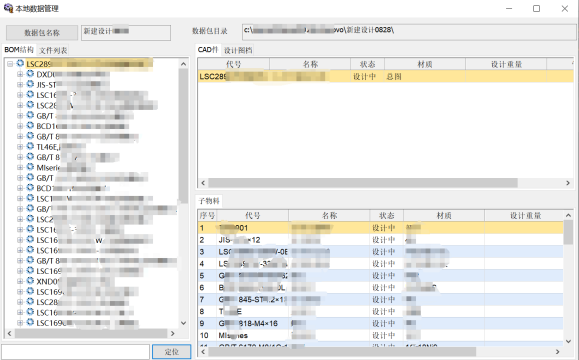Expand the XND0 tree node

coord(20,281)
